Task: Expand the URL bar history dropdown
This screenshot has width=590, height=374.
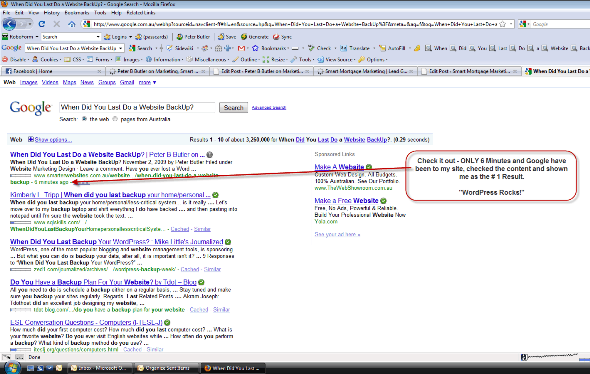Action: [x=511, y=24]
